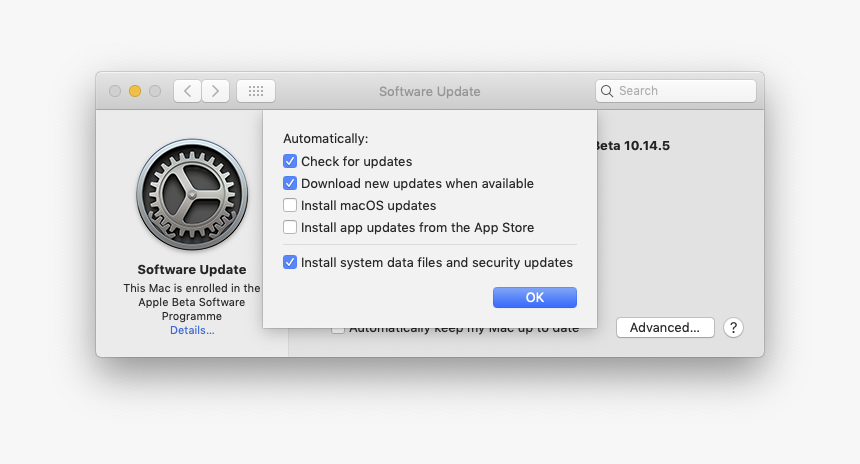
Task: Click 'This Mac is enrolled in the' text
Action: point(192,288)
